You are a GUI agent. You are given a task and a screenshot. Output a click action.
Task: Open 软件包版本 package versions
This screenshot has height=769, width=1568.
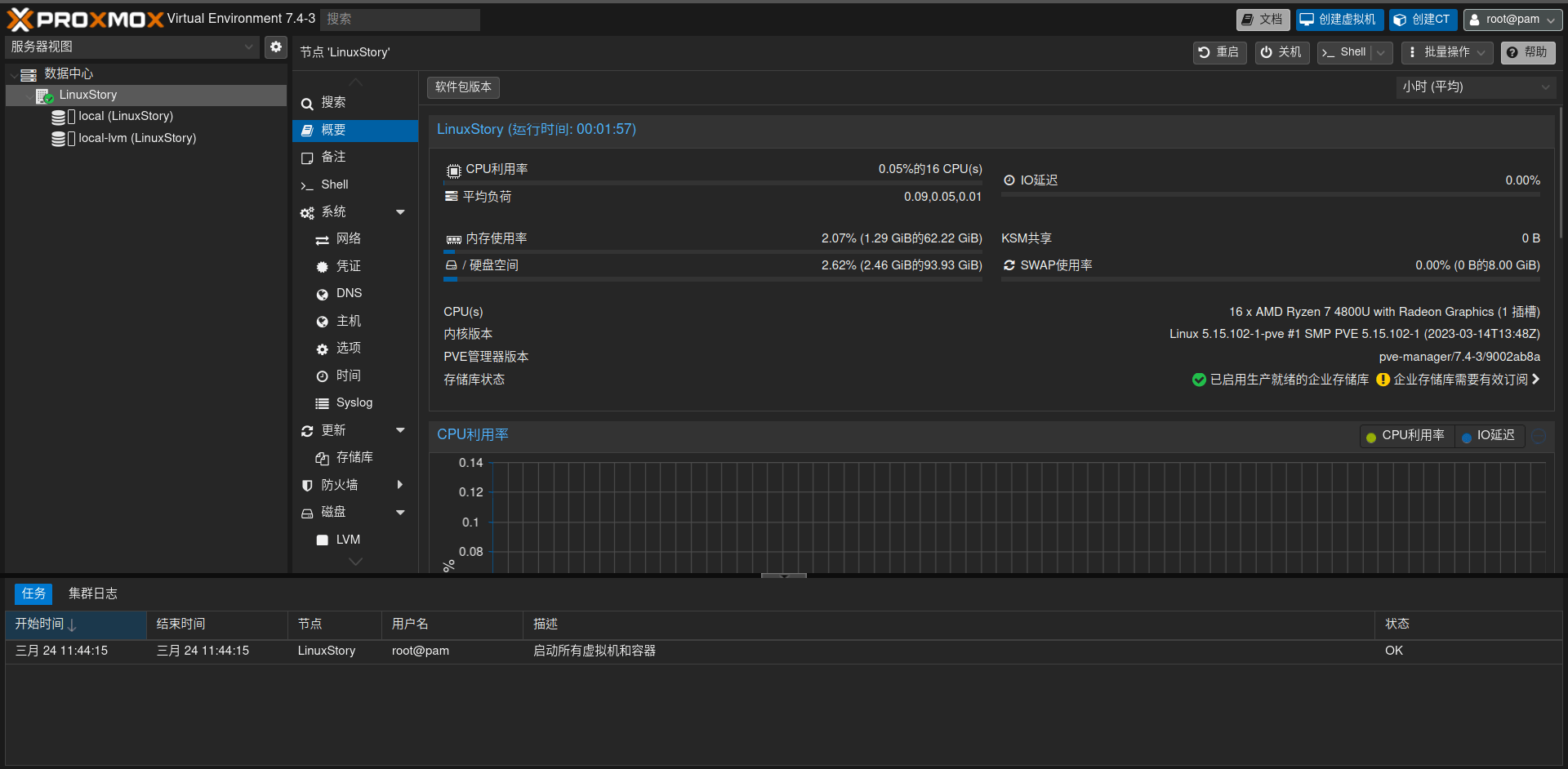pos(462,87)
